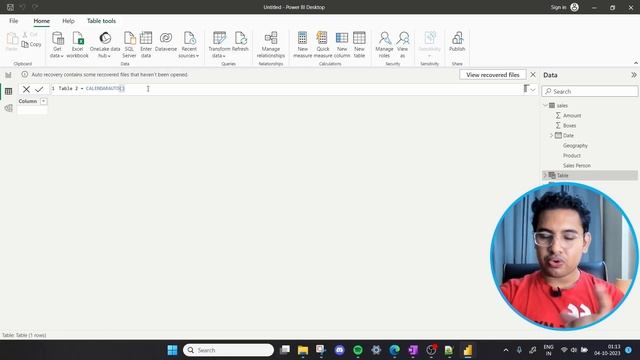This screenshot has width=640, height=360.
Task: Open the Get data dropdown
Action: [57, 45]
